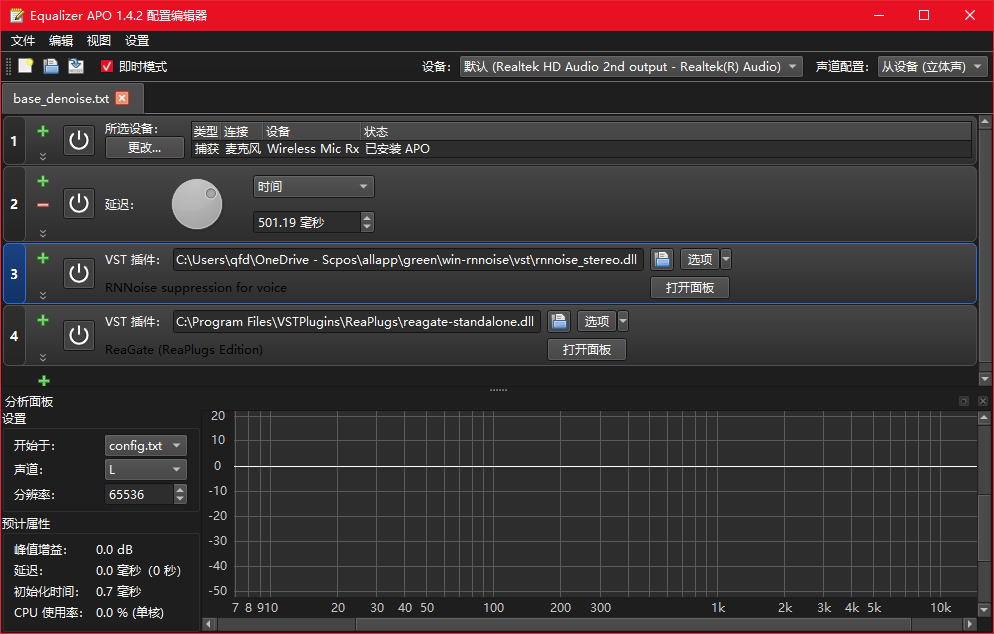Image resolution: width=994 pixels, height=634 pixels.
Task: Open the 设备 device dropdown
Action: point(631,67)
